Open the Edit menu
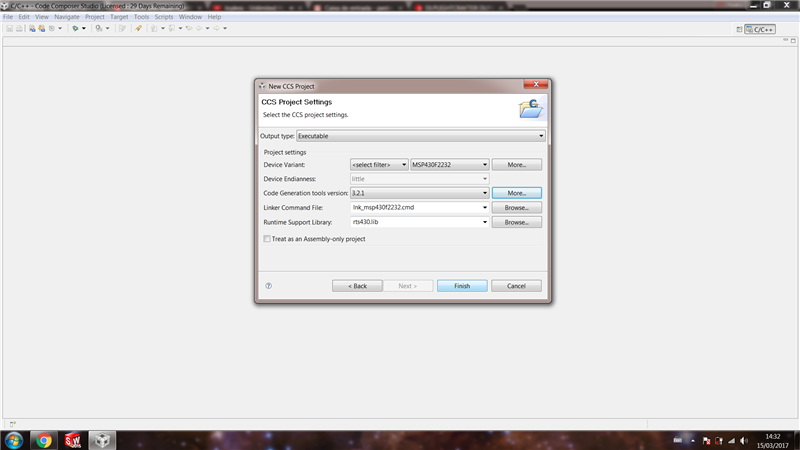The image size is (800, 450). click(24, 17)
